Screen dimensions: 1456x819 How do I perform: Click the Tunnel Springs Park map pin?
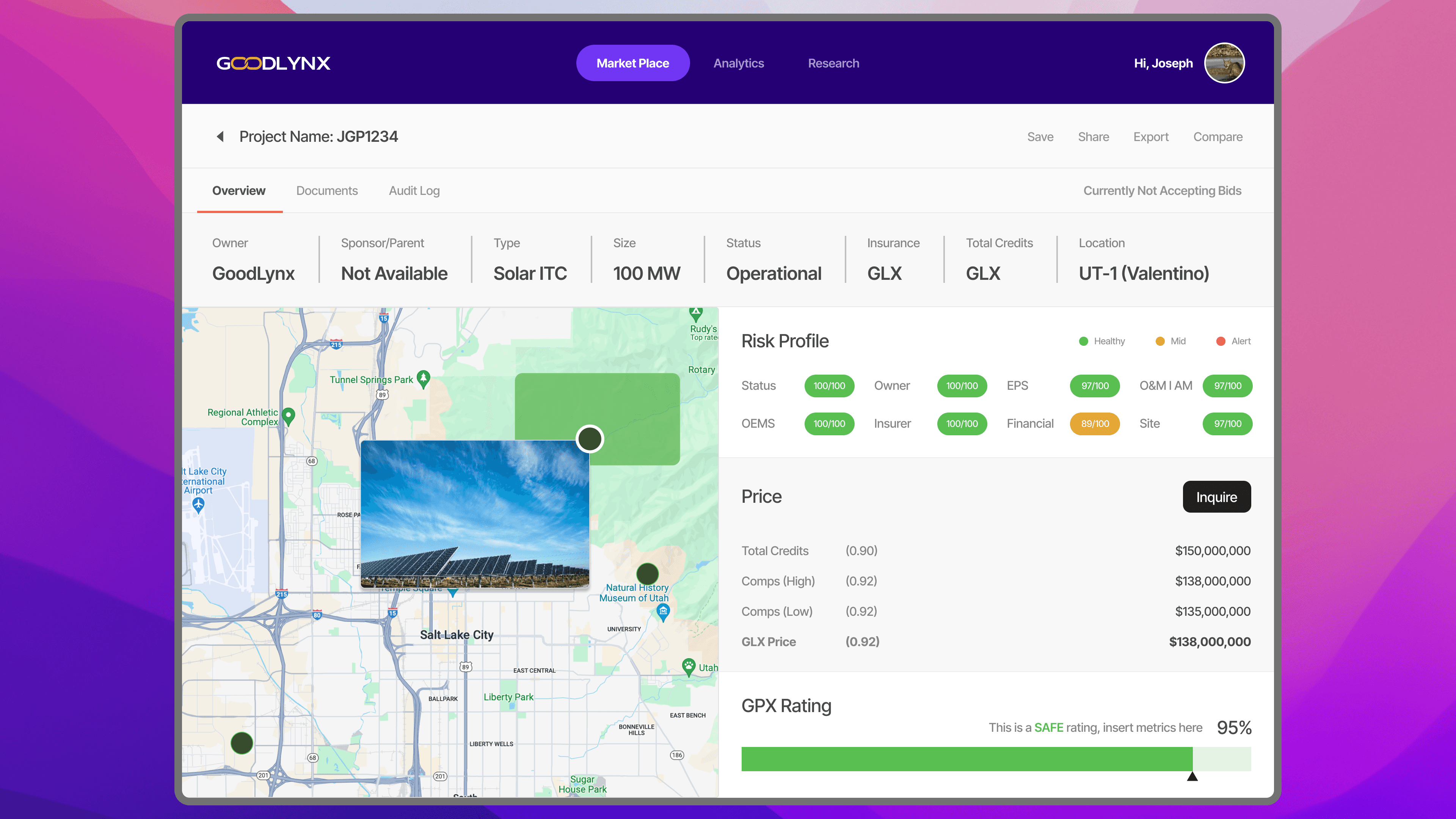pyautogui.click(x=424, y=378)
